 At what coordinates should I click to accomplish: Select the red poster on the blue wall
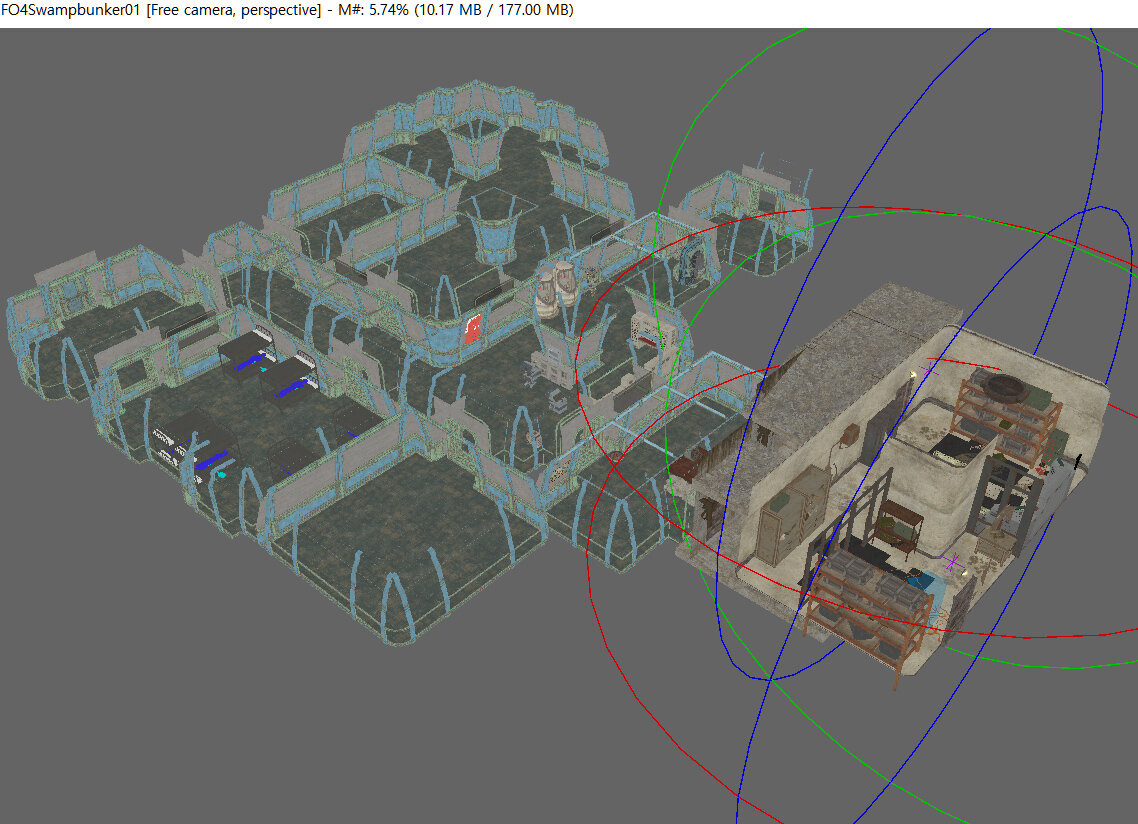click(474, 329)
